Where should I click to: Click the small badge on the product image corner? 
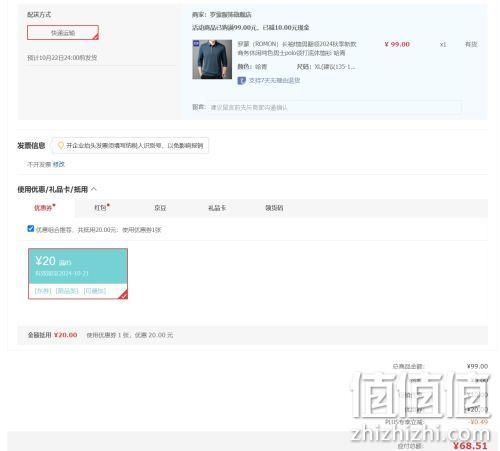coord(196,43)
